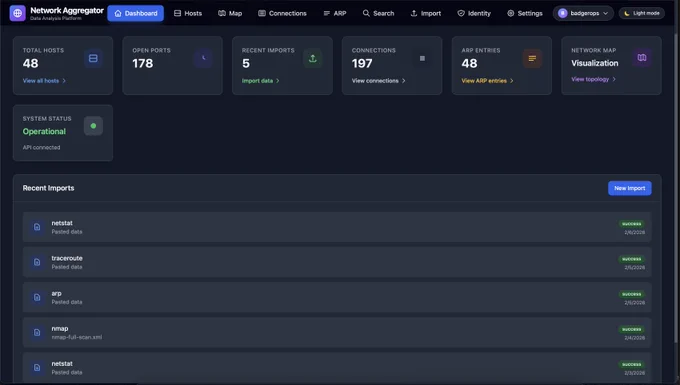Open the Dashboard tab
The image size is (680, 385).
click(x=136, y=13)
